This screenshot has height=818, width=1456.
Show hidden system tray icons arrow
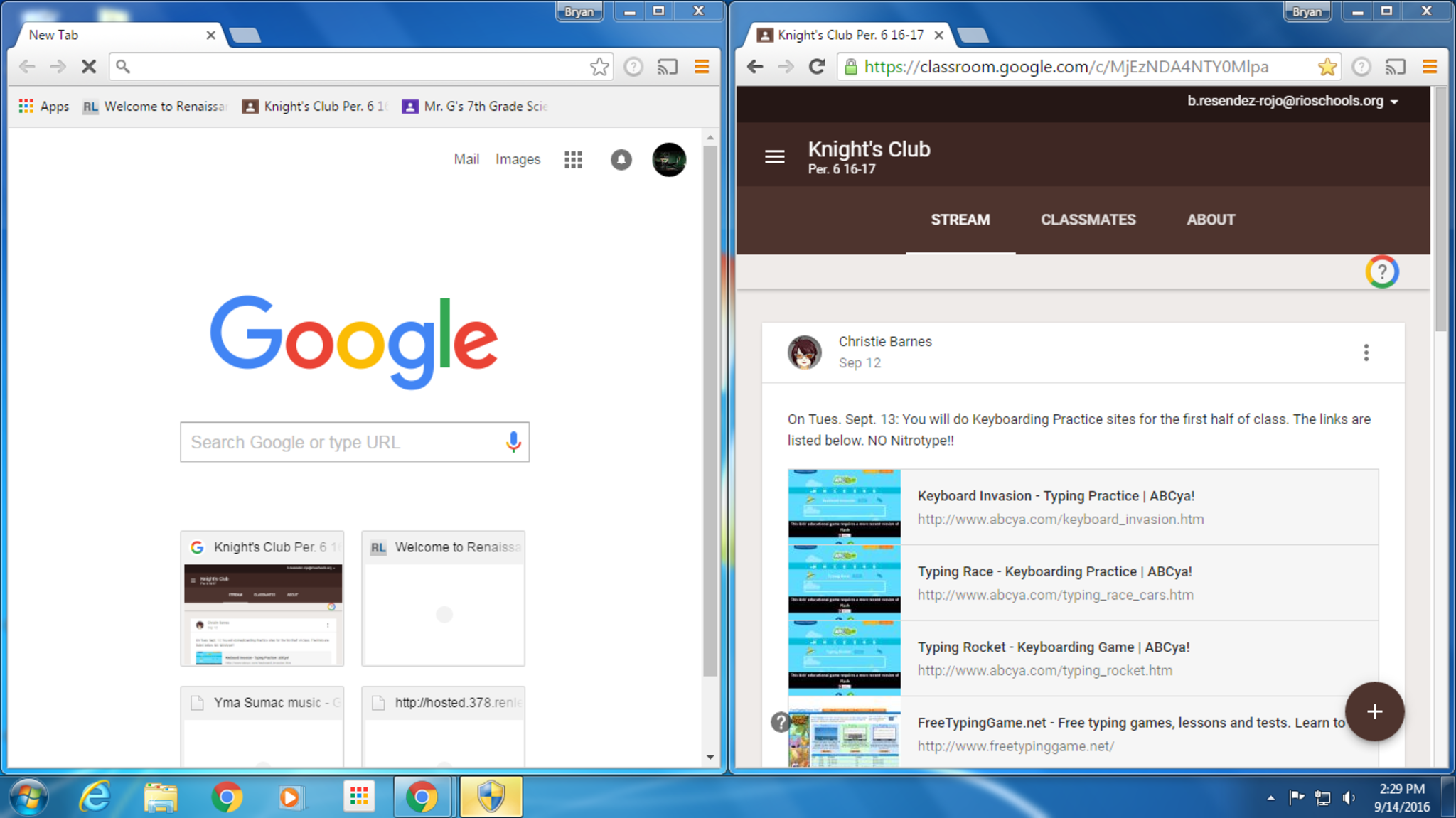tap(1270, 798)
